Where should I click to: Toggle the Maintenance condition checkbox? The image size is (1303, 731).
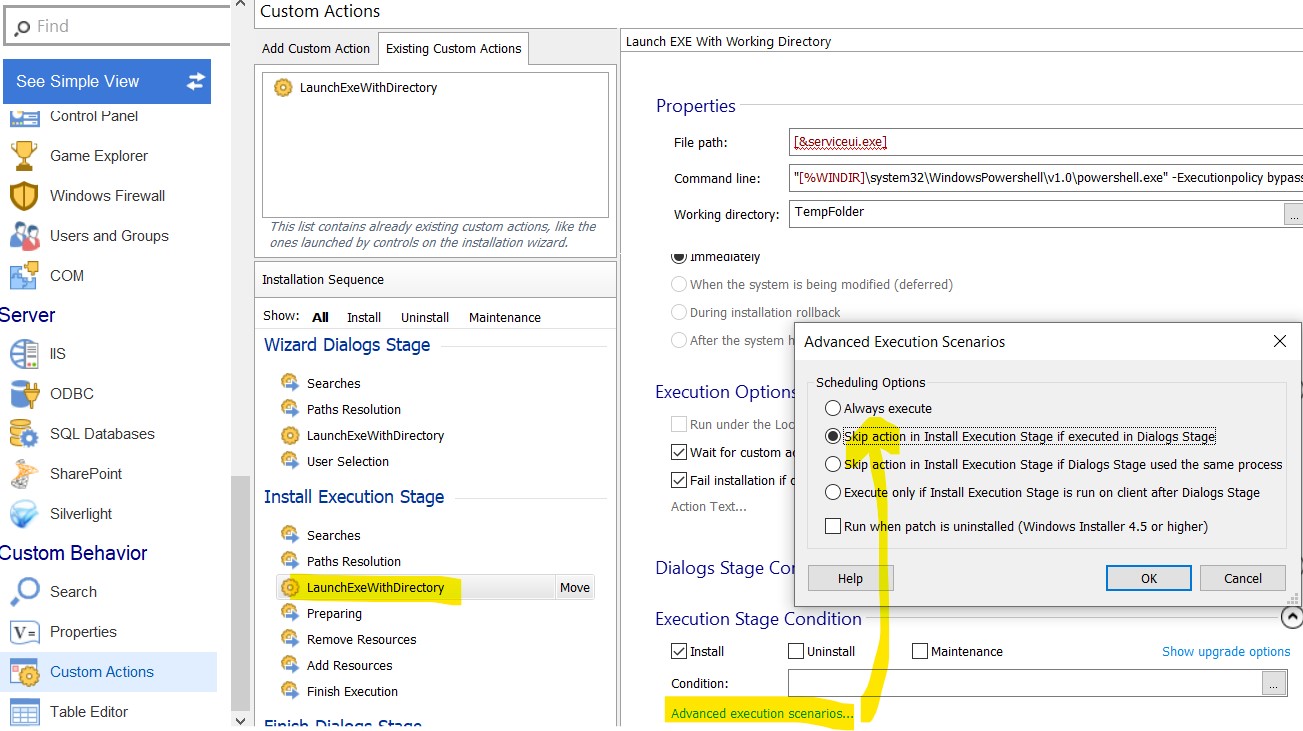coord(920,651)
